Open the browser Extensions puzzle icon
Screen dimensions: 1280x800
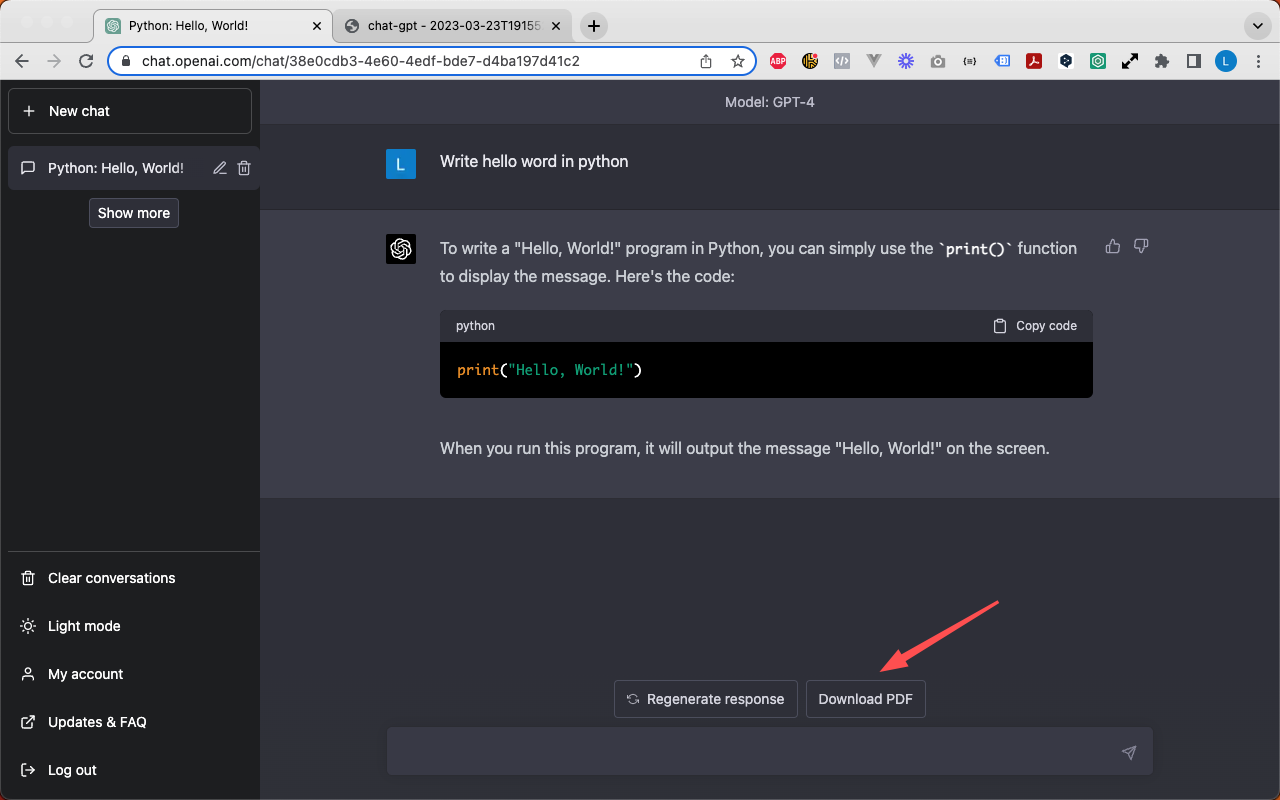click(1161, 61)
